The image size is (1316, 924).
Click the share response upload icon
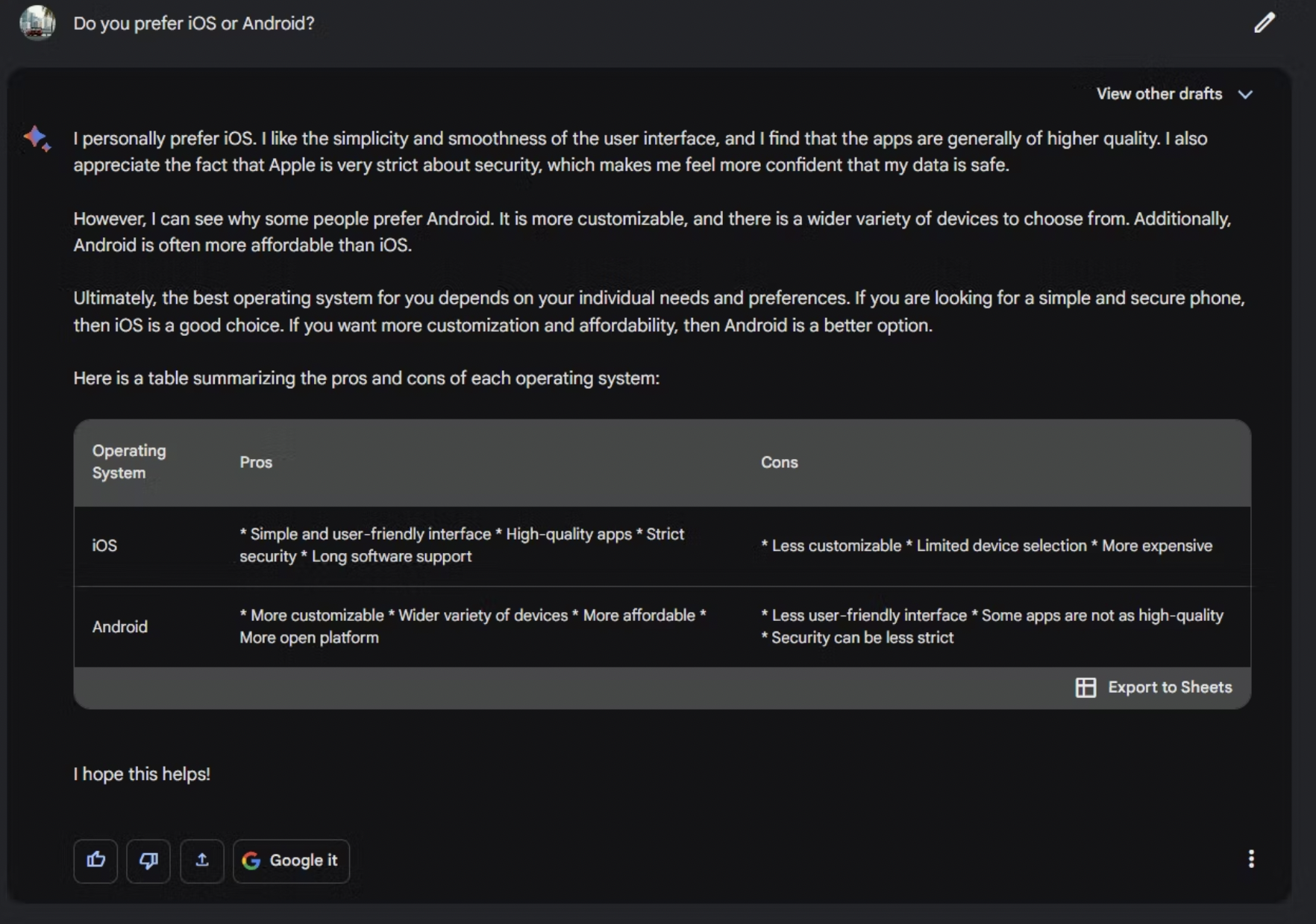(x=201, y=861)
